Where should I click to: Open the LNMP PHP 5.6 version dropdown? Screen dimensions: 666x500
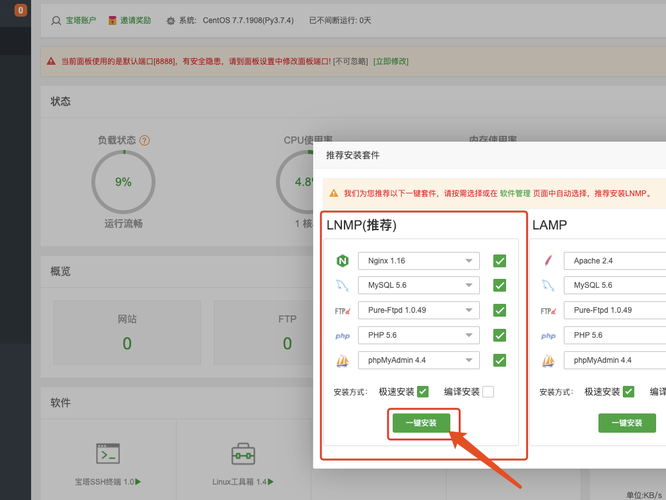click(419, 335)
